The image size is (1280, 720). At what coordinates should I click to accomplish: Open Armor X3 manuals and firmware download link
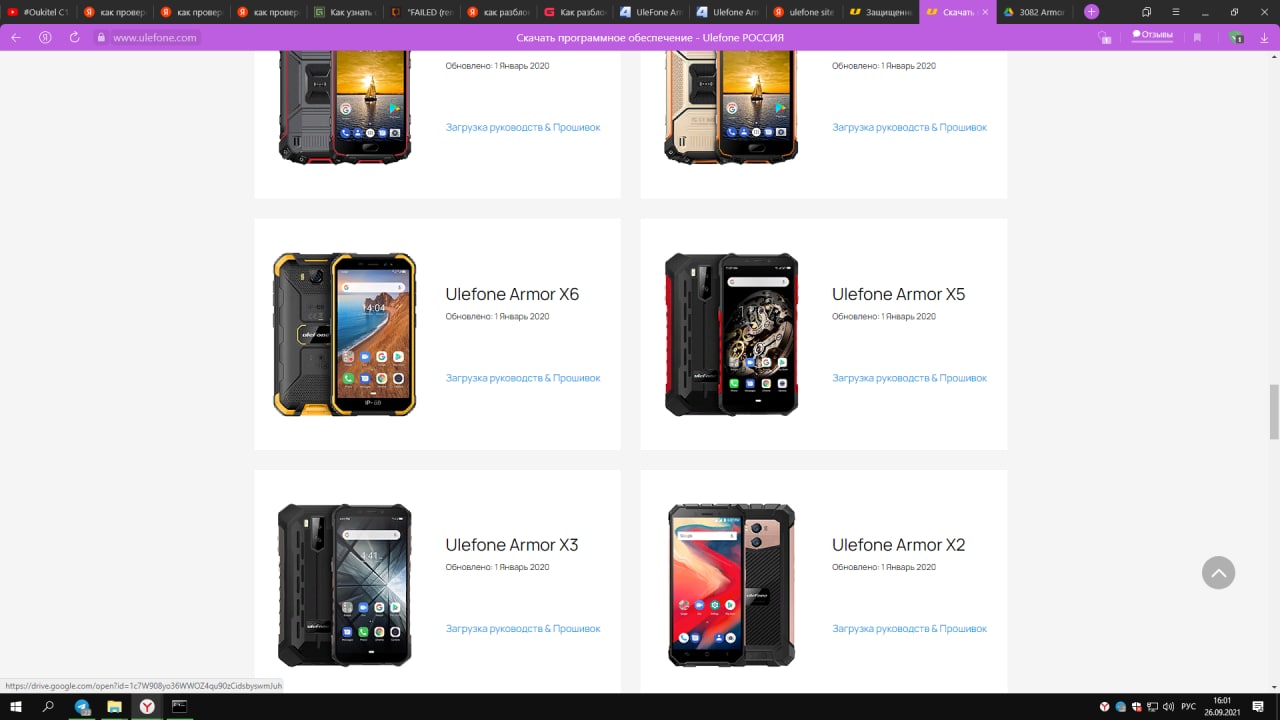click(x=523, y=629)
